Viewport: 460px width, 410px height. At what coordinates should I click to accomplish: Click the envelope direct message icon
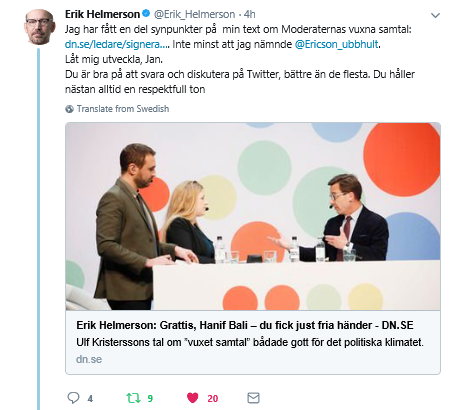point(253,398)
